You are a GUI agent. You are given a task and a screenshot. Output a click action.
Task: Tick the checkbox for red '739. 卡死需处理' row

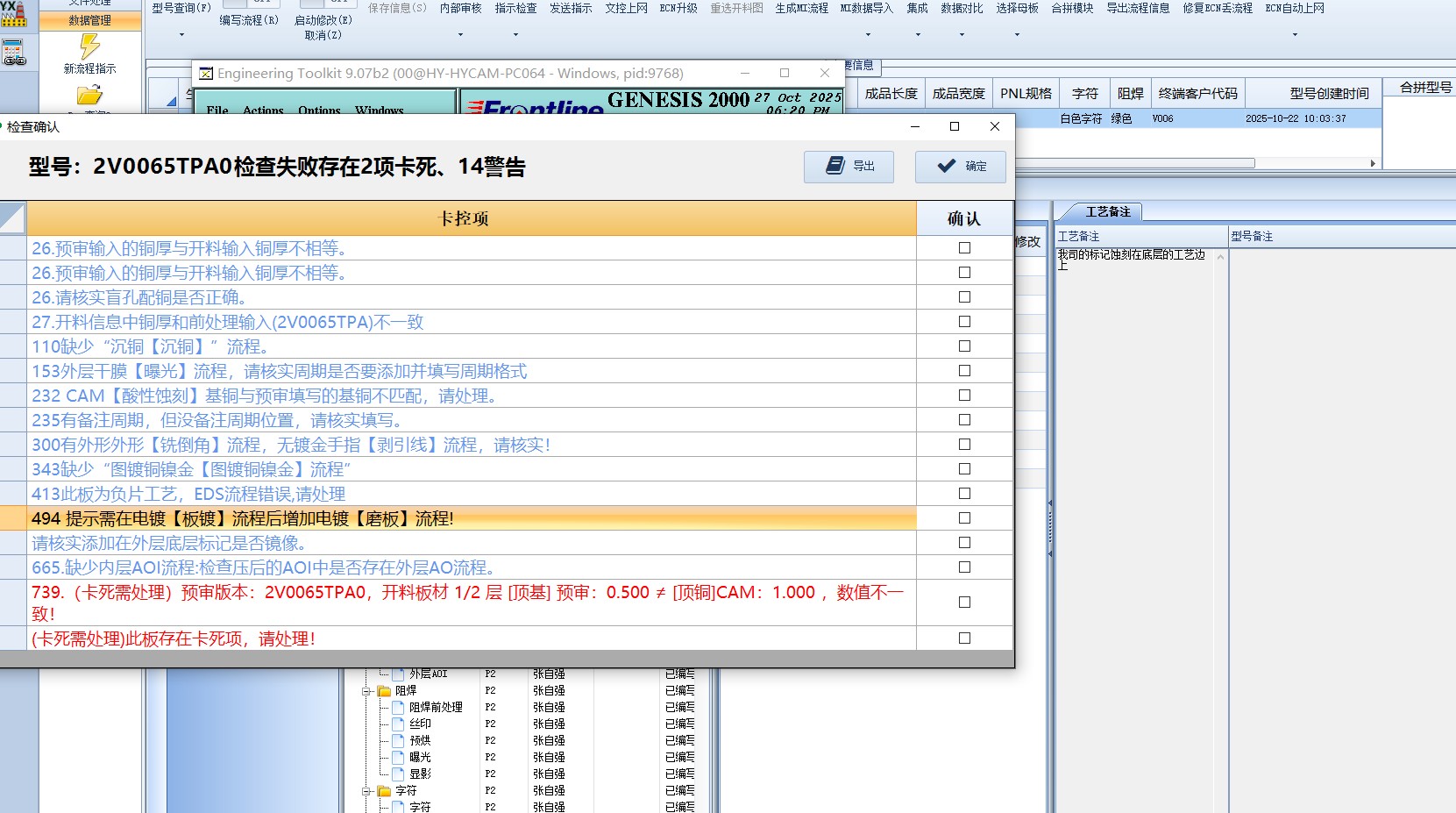pos(964,603)
